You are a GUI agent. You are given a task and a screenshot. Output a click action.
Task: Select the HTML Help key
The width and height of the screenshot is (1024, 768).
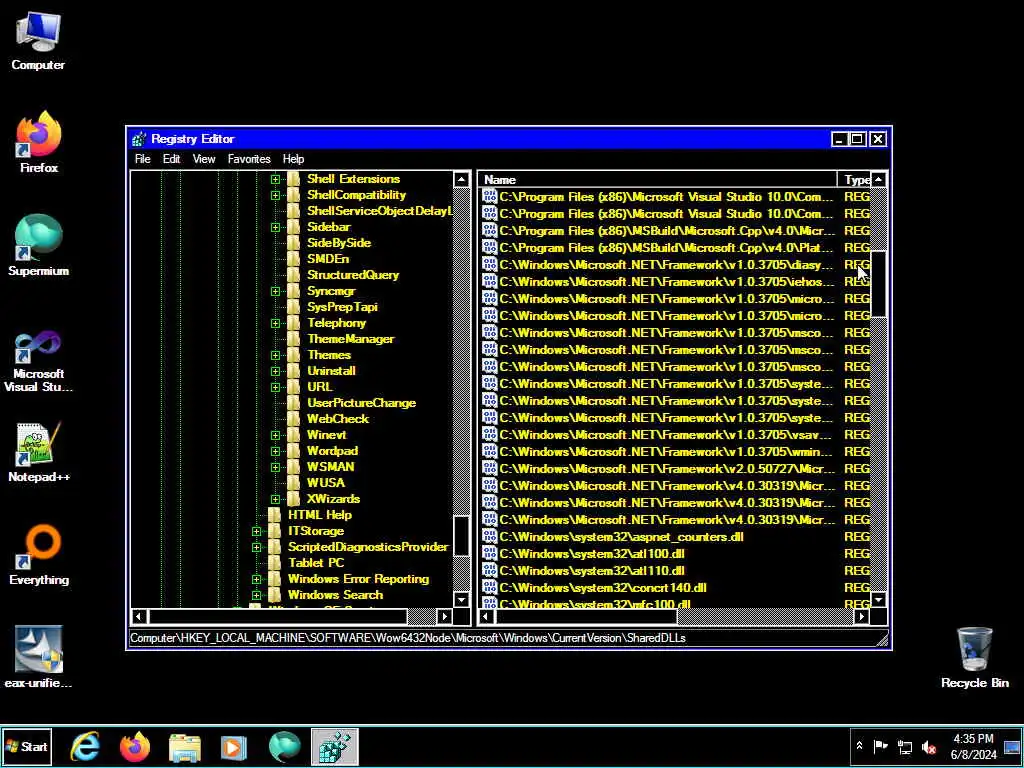pos(319,515)
